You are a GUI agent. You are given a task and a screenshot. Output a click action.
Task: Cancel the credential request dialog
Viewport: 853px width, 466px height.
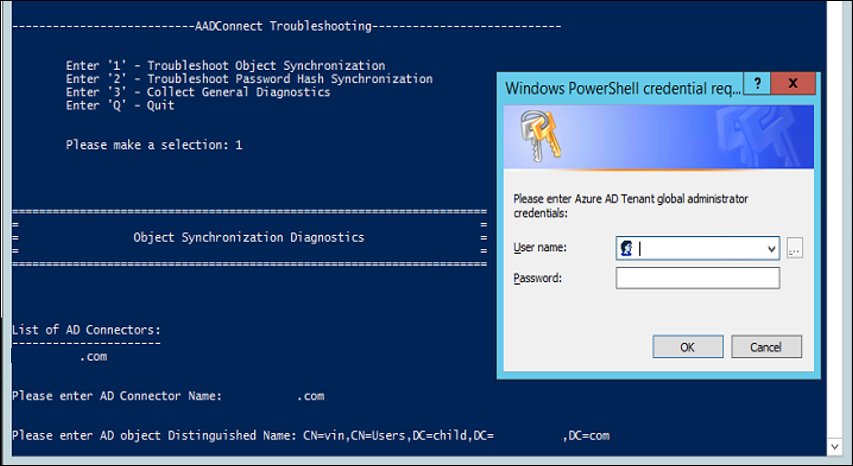tap(766, 346)
